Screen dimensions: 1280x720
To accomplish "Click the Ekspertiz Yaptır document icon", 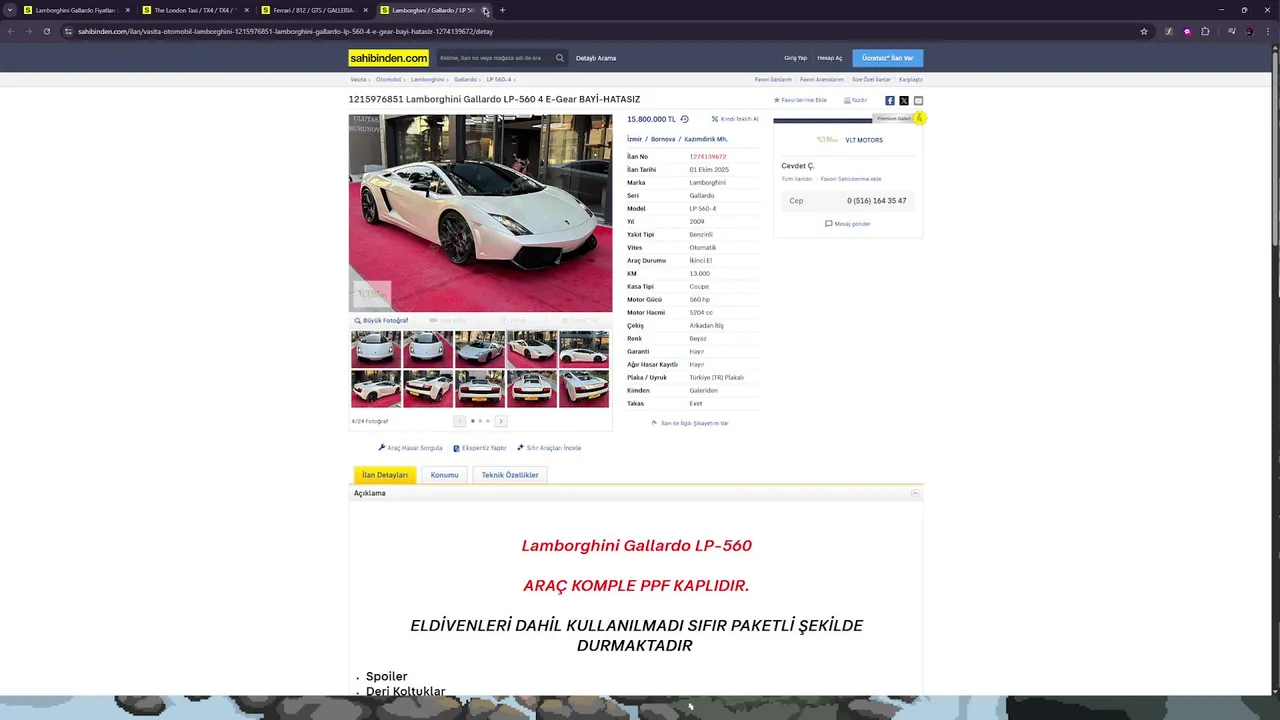I will (x=456, y=448).
